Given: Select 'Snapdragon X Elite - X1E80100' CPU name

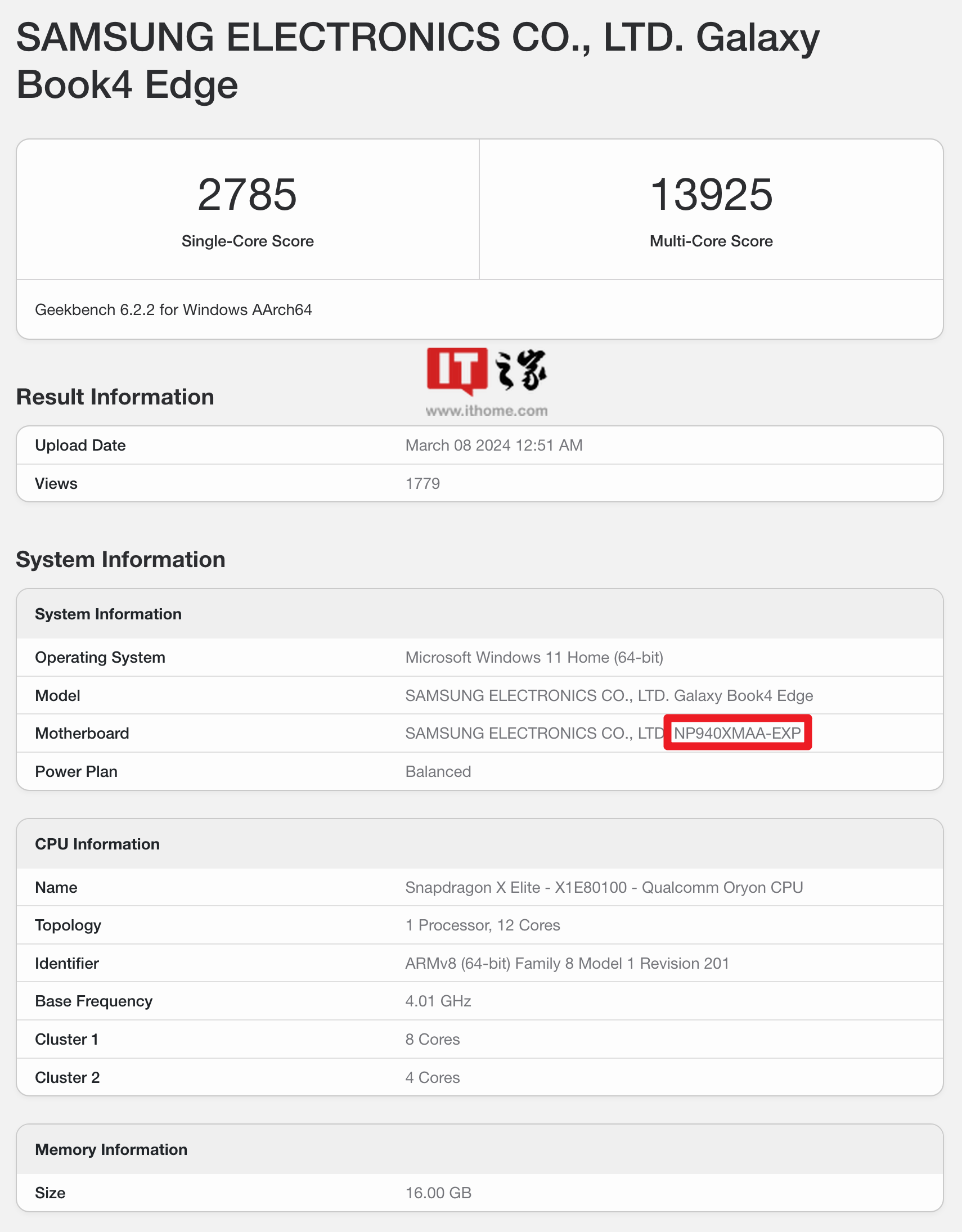Looking at the screenshot, I should pos(516,887).
